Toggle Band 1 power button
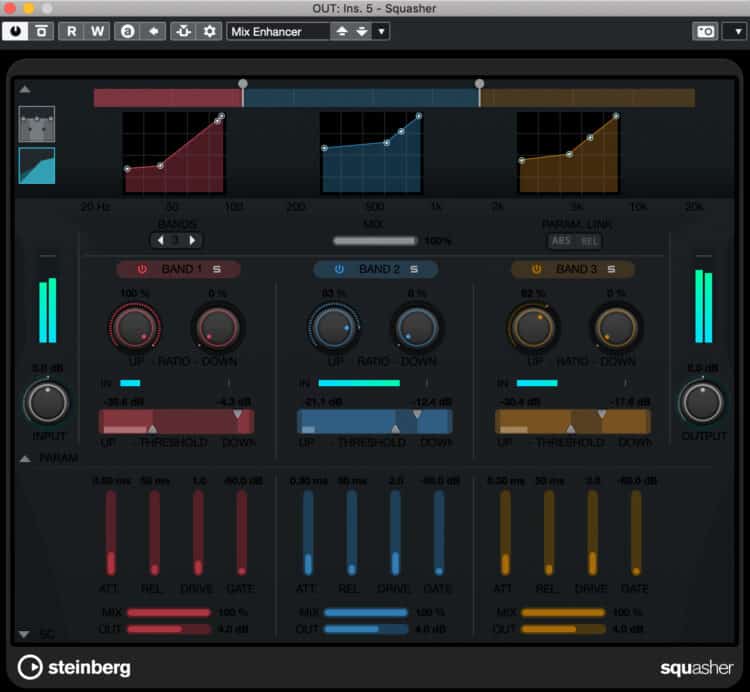Viewport: 750px width, 692px height. 142,269
